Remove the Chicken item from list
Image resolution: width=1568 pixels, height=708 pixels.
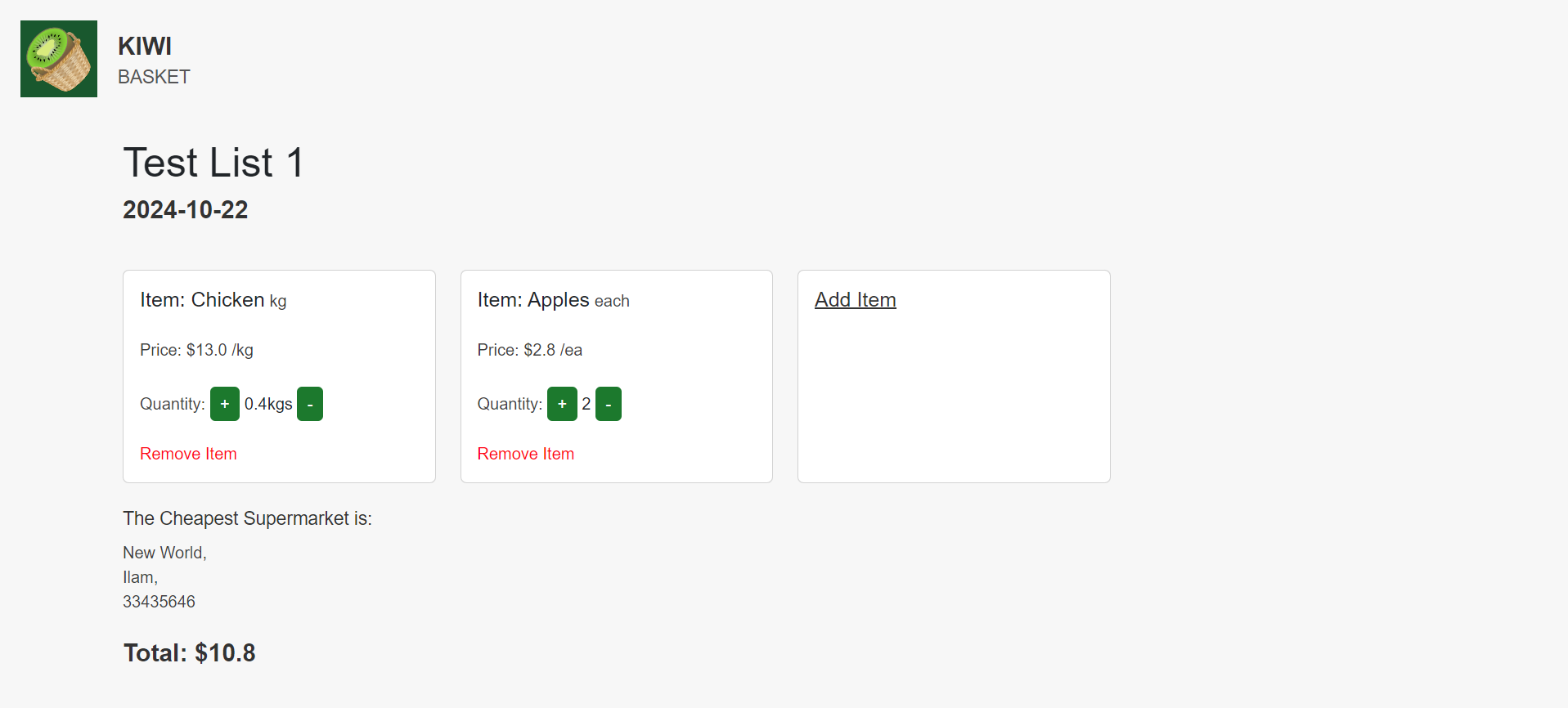pos(188,454)
